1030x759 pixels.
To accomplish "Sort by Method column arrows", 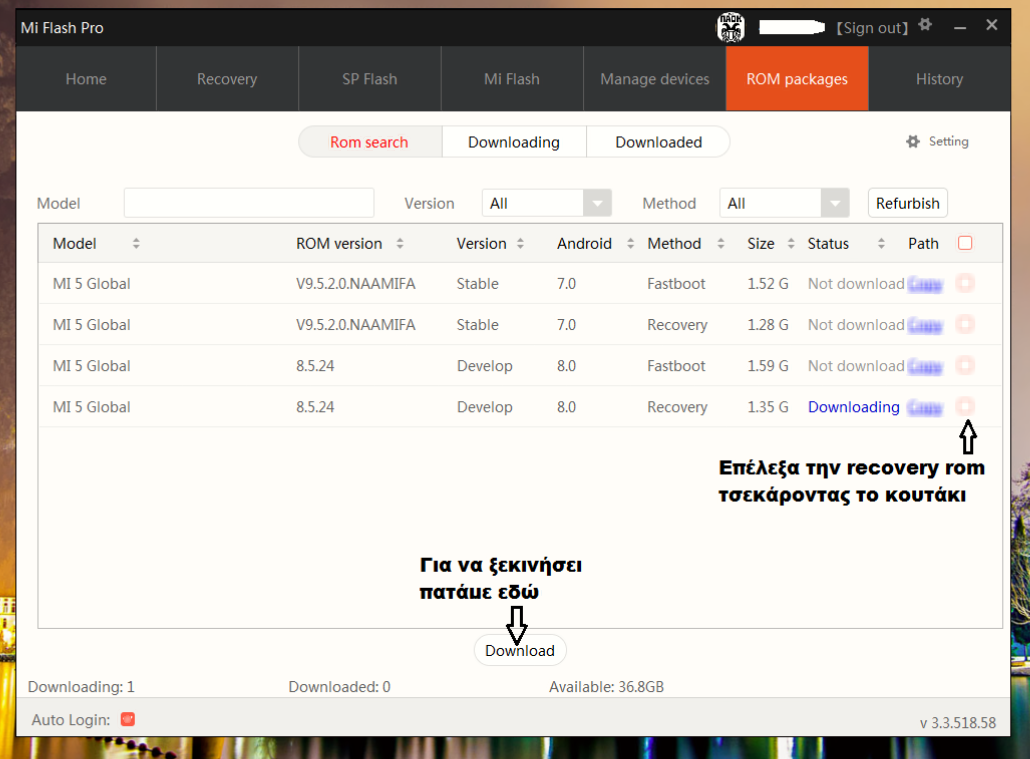I will click(x=720, y=243).
